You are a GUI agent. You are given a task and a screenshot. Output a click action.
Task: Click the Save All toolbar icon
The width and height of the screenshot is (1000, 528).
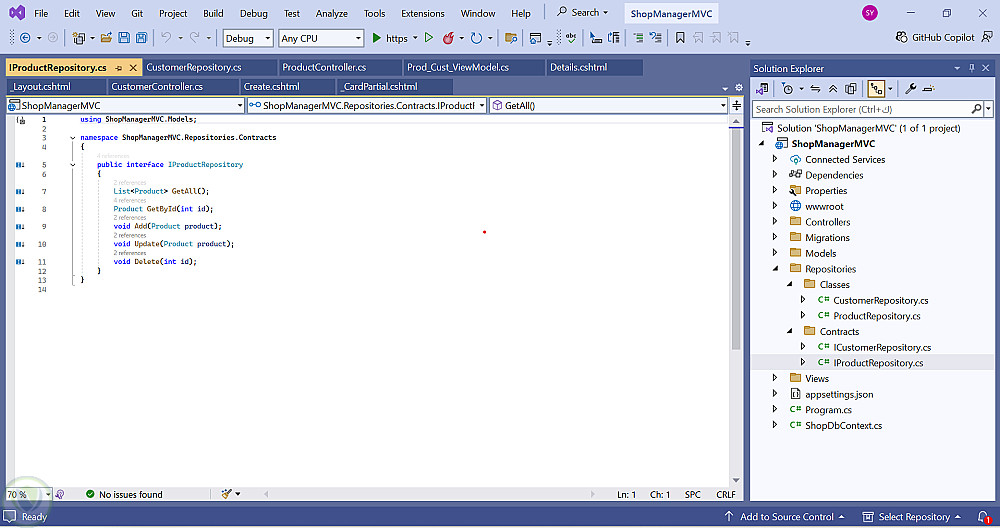point(142,38)
